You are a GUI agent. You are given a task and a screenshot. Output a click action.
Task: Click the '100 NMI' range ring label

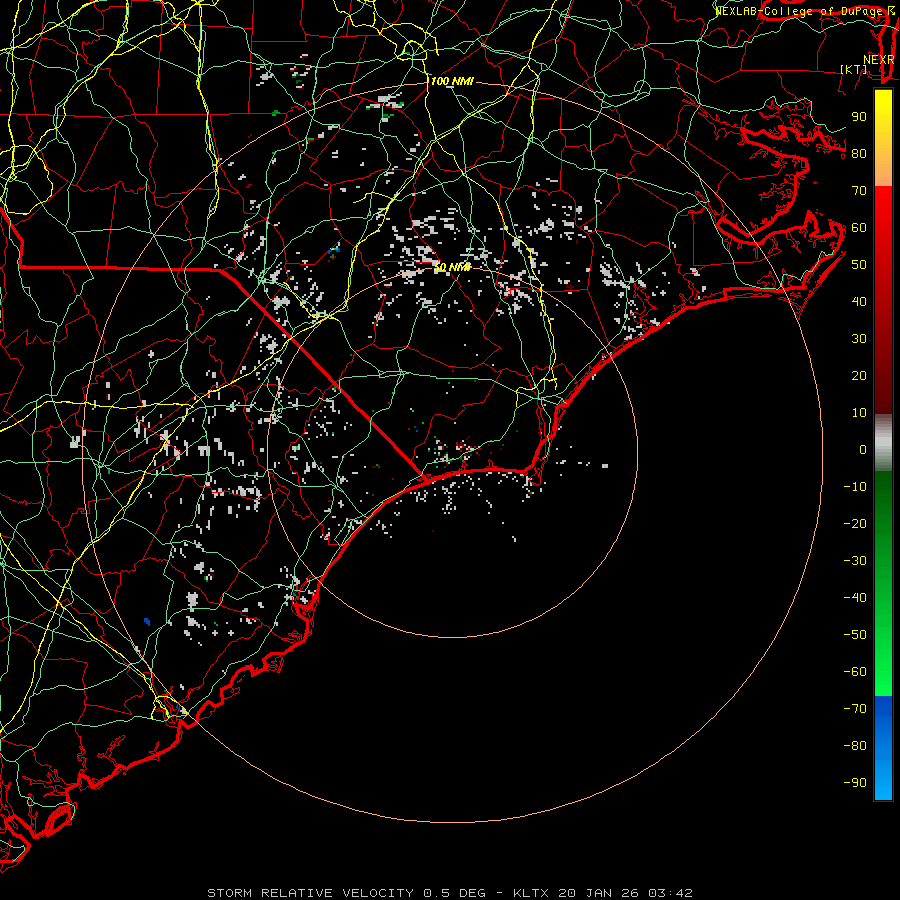pyautogui.click(x=452, y=82)
